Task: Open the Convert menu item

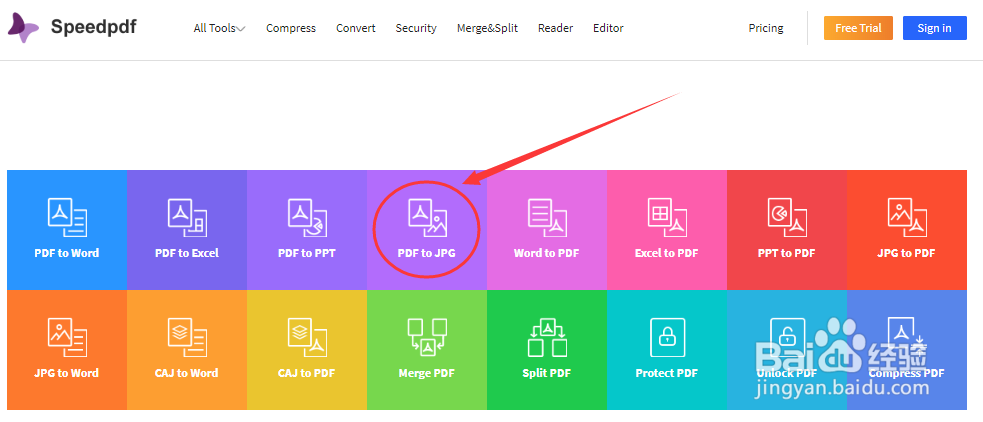Action: 355,28
